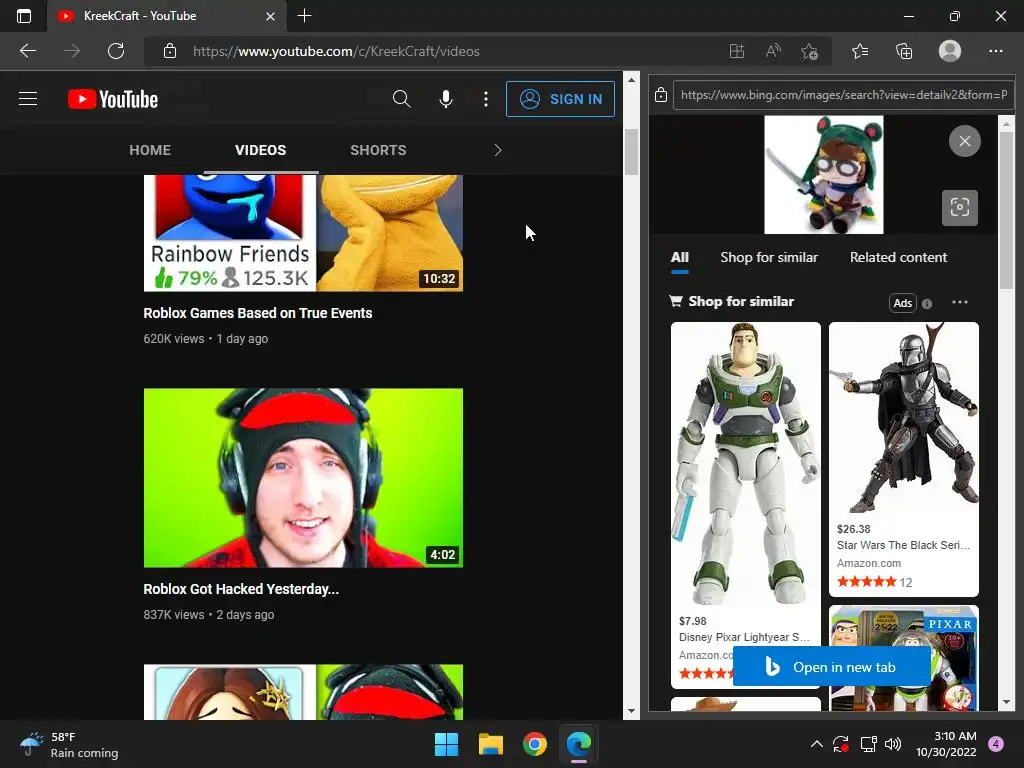Open the weather widget Rain coming
This screenshot has height=768, width=1024.
[x=69, y=744]
